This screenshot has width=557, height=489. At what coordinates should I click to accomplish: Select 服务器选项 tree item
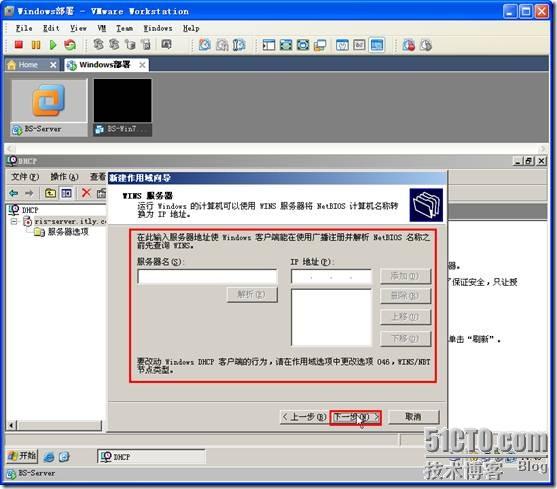[68, 232]
